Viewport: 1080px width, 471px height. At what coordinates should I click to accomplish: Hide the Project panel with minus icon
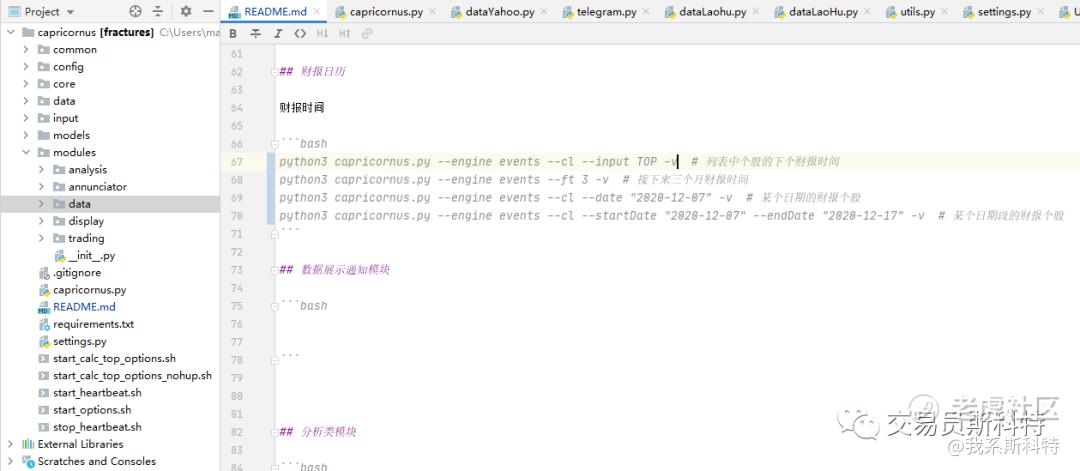pos(208,12)
